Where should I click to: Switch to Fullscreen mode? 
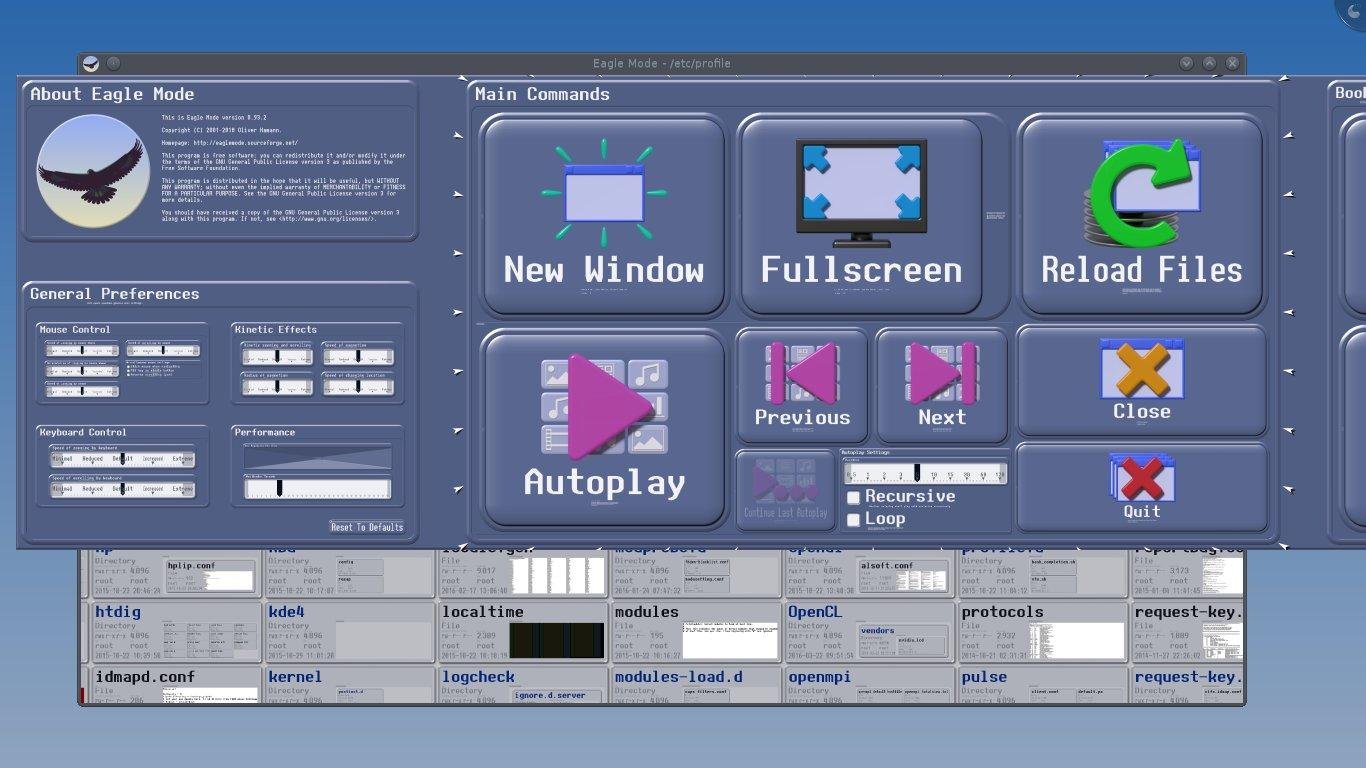tap(861, 216)
